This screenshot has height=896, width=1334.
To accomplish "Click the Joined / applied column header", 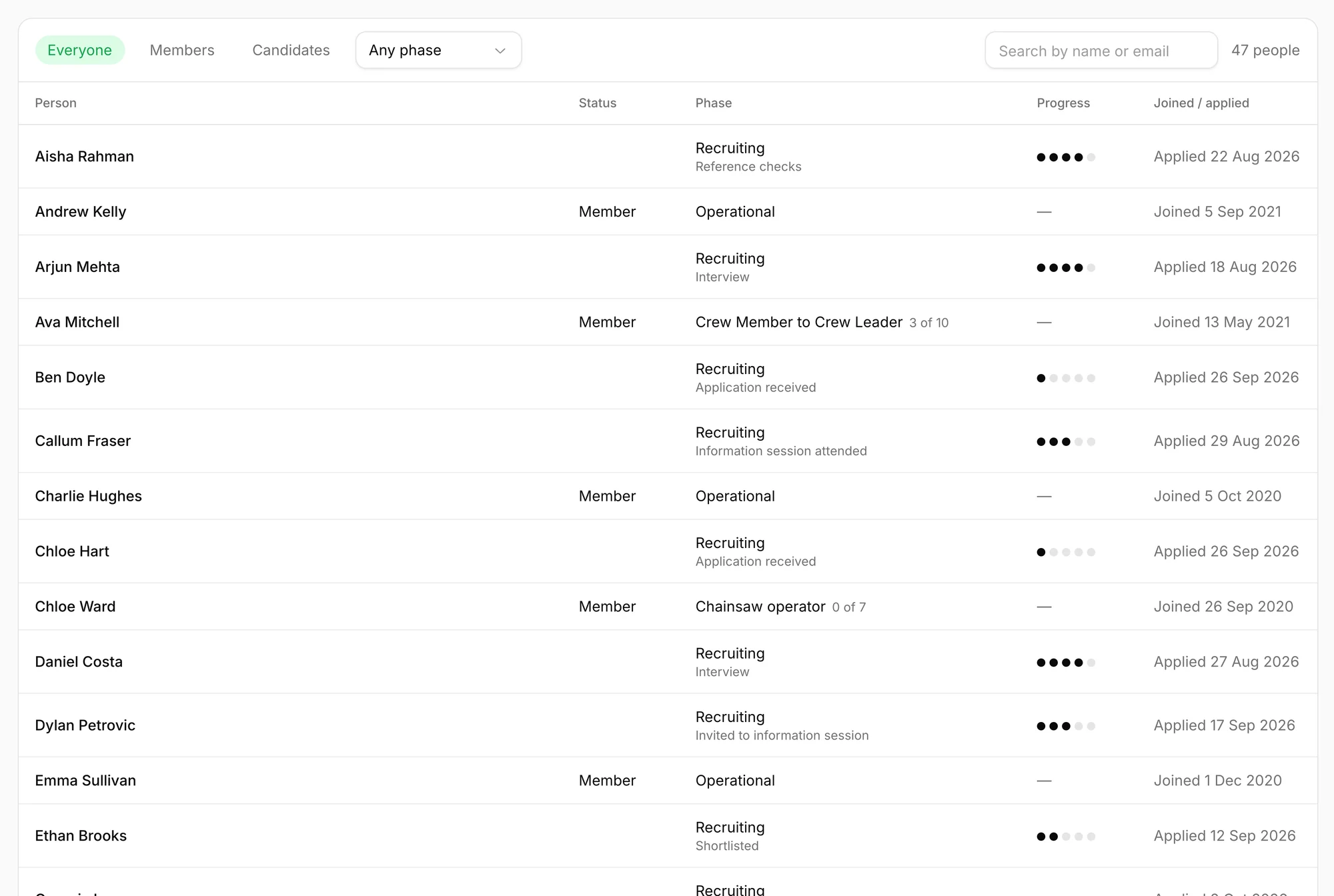I will [x=1201, y=103].
